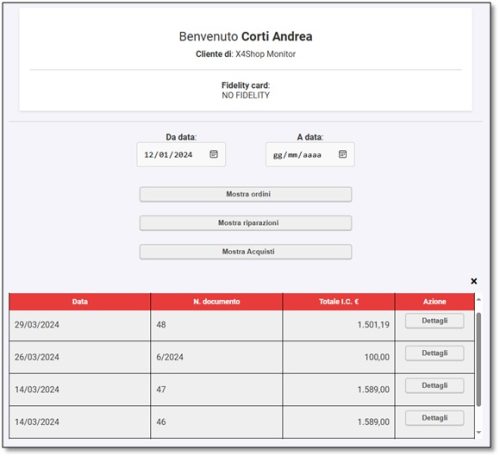Click the X4Shop Monitor text
The image size is (500, 456).
[265, 54]
